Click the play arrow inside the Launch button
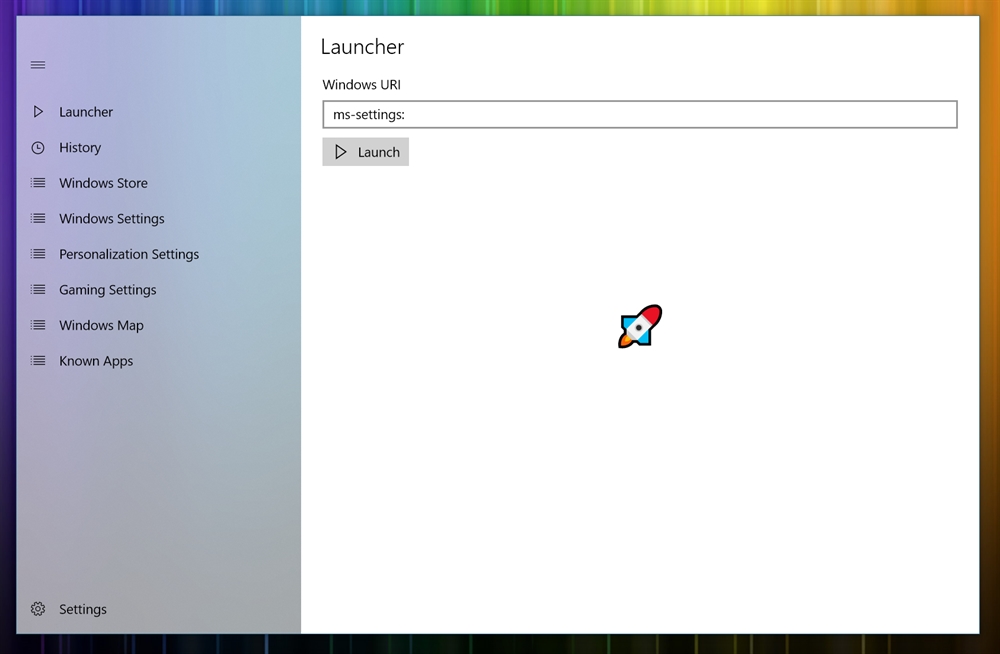 [343, 151]
